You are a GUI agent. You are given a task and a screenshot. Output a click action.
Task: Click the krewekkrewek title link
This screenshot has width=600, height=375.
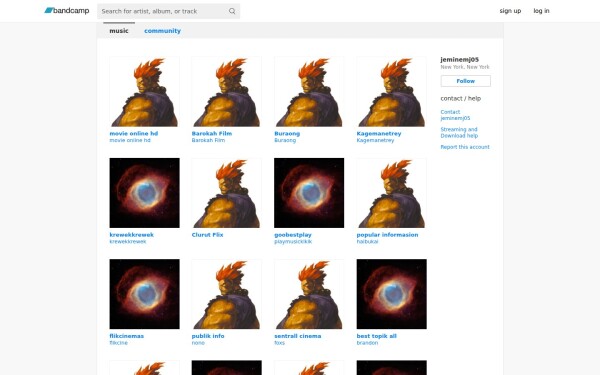click(x=131, y=235)
